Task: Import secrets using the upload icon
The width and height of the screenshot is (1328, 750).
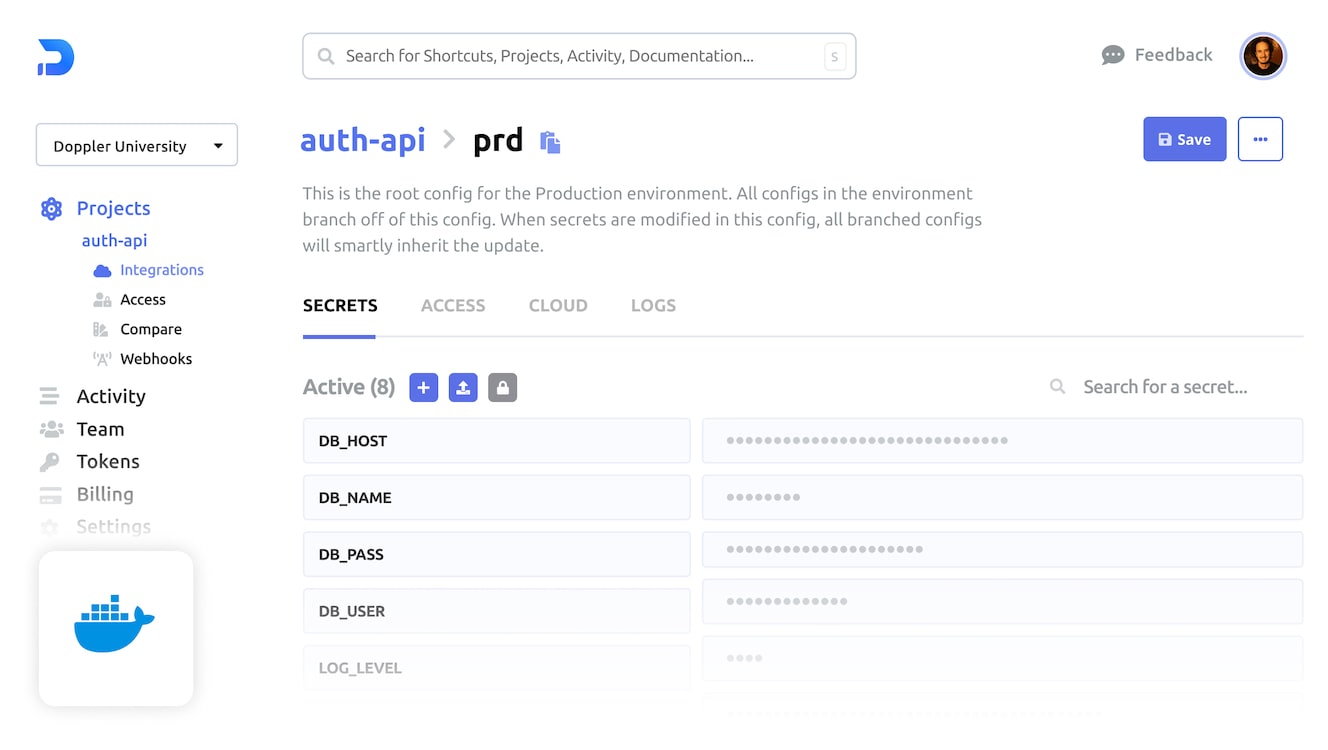Action: 463,387
